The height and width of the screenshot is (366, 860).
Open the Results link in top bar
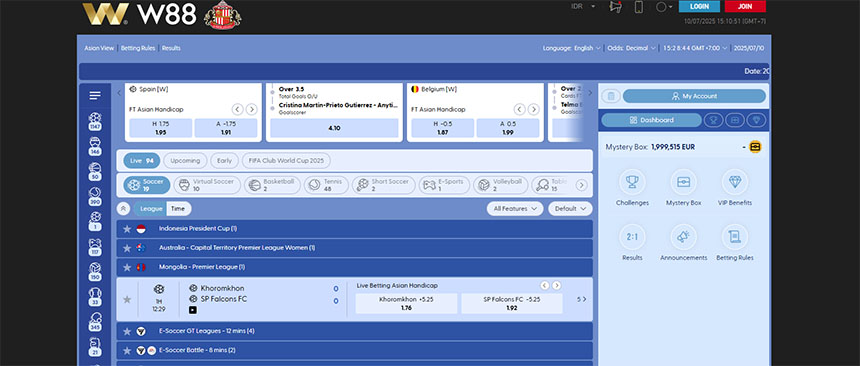click(171, 48)
